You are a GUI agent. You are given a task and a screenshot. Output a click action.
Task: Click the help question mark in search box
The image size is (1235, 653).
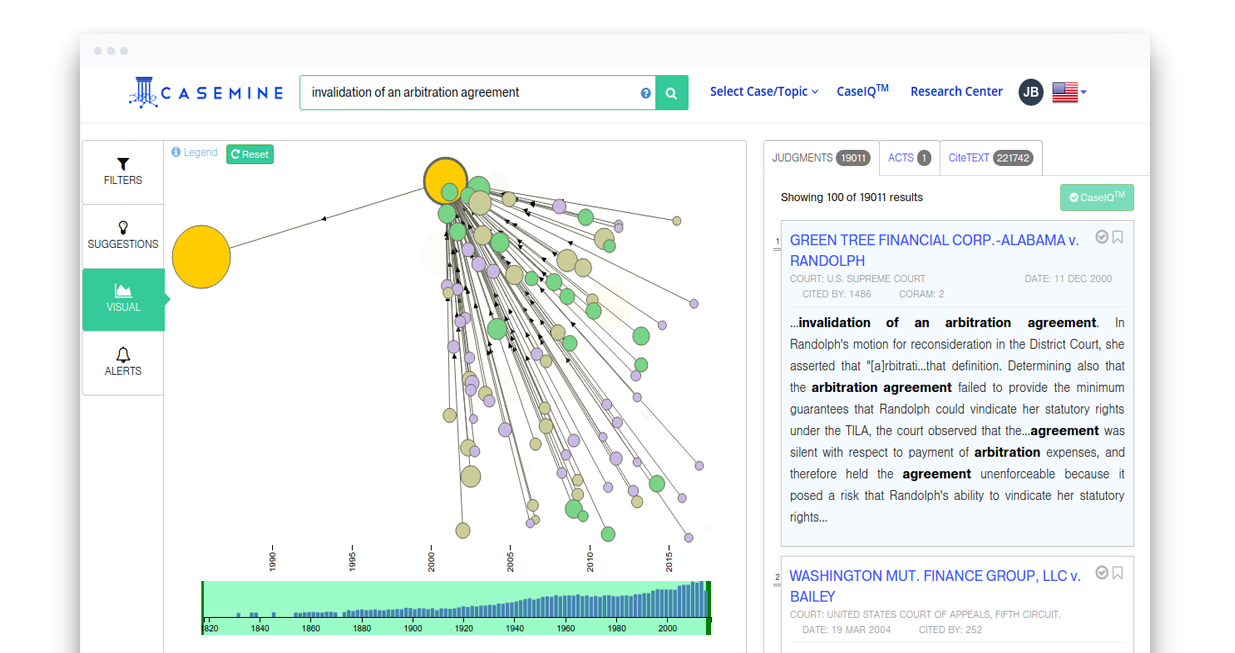(645, 93)
